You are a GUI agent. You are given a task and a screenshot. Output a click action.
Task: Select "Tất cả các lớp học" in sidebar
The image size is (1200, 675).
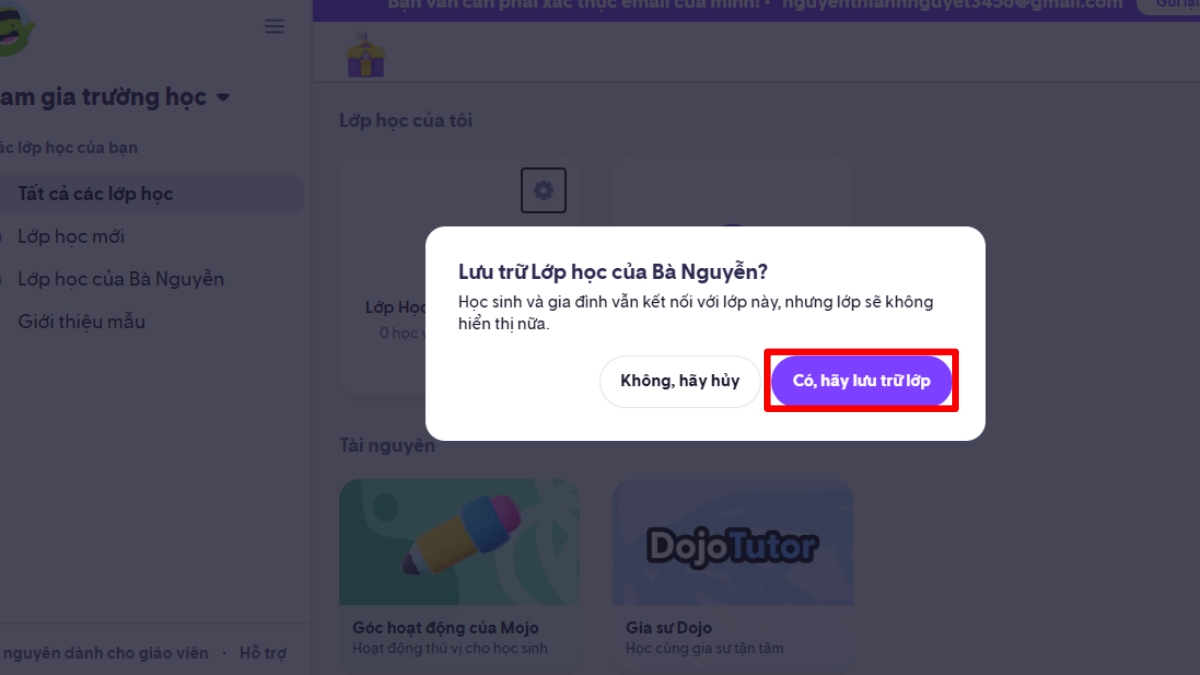[x=151, y=194]
